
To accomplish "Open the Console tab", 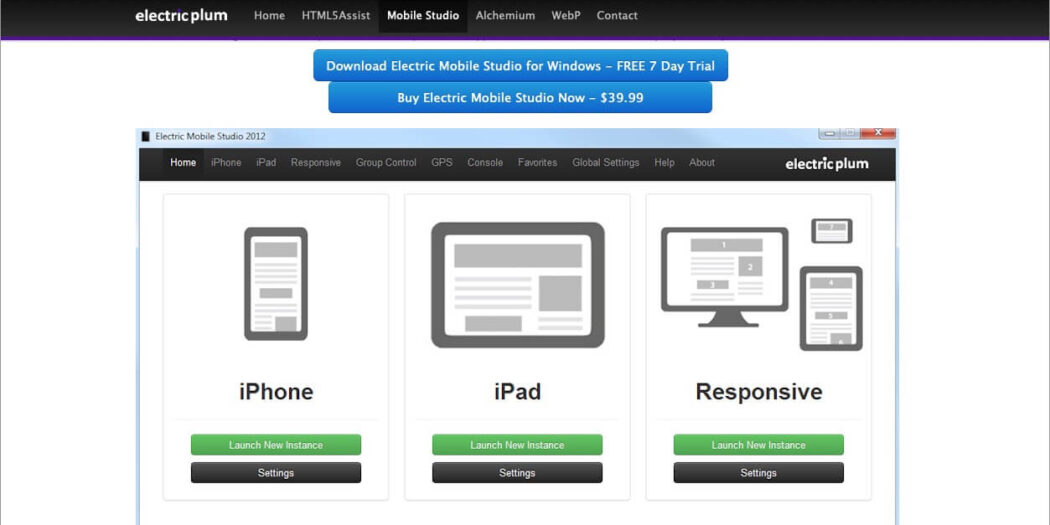I will 485,163.
